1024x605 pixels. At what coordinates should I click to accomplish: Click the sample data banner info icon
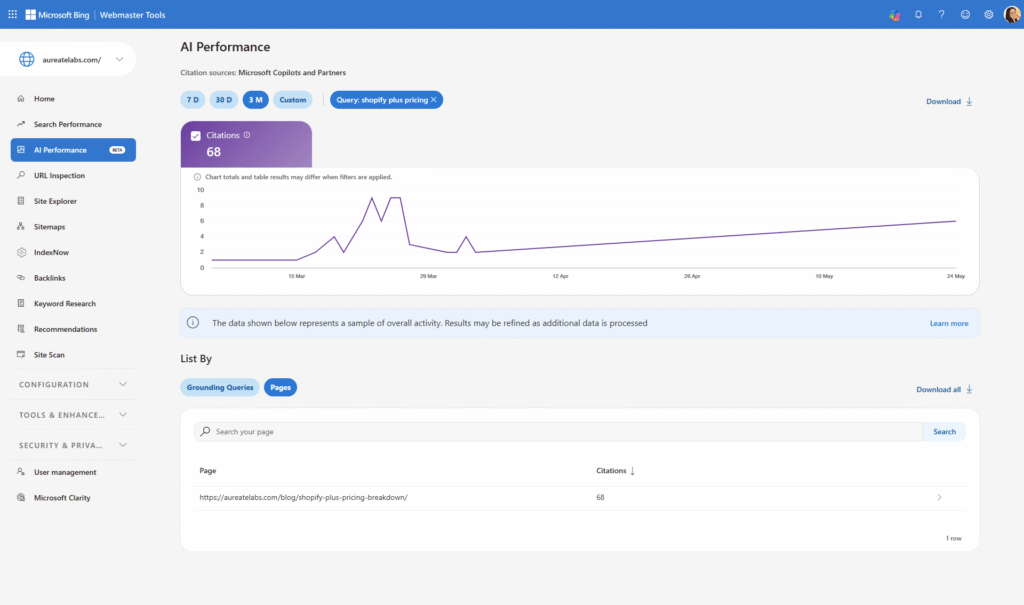coord(193,323)
